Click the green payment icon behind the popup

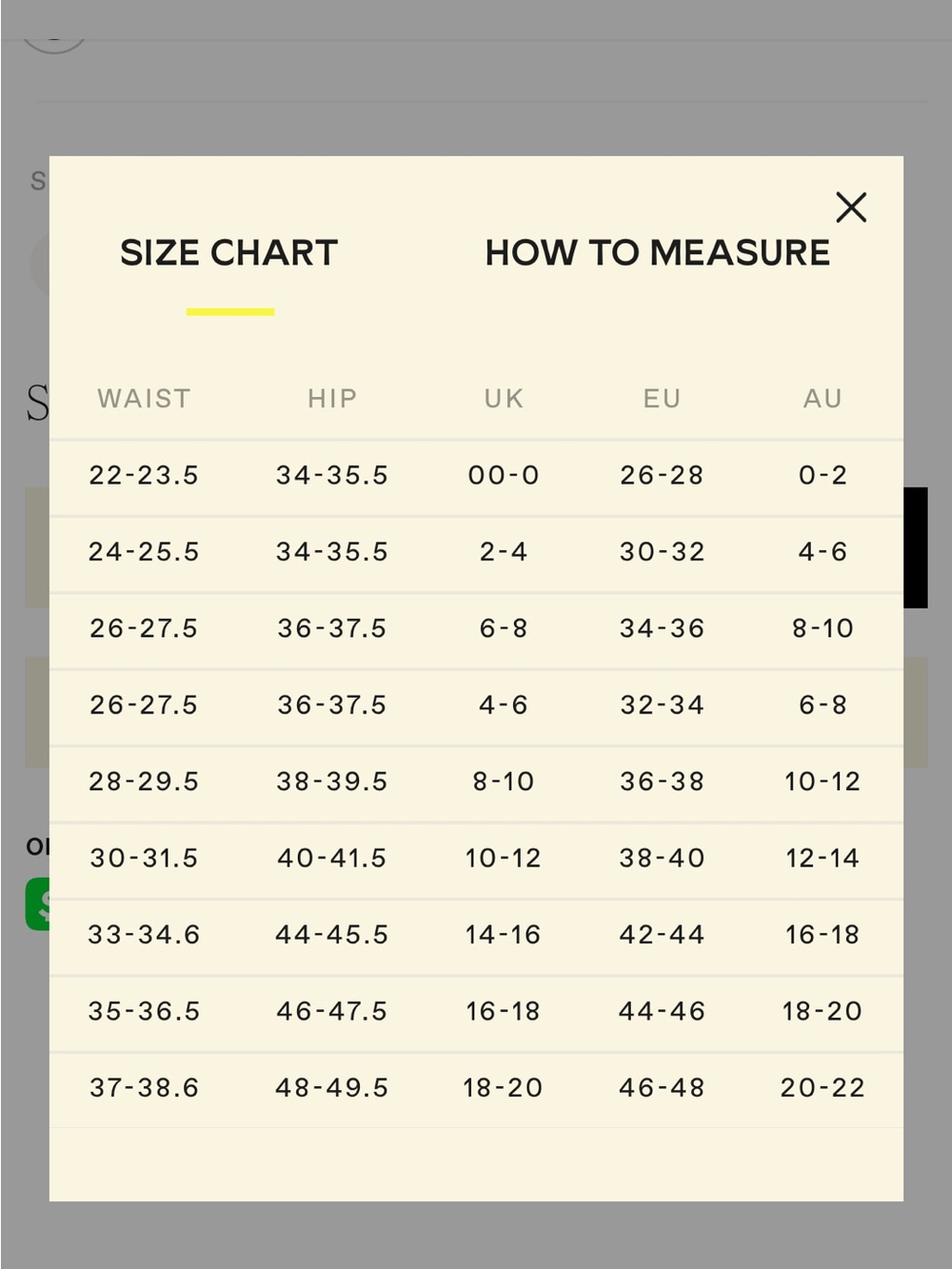coord(37,904)
